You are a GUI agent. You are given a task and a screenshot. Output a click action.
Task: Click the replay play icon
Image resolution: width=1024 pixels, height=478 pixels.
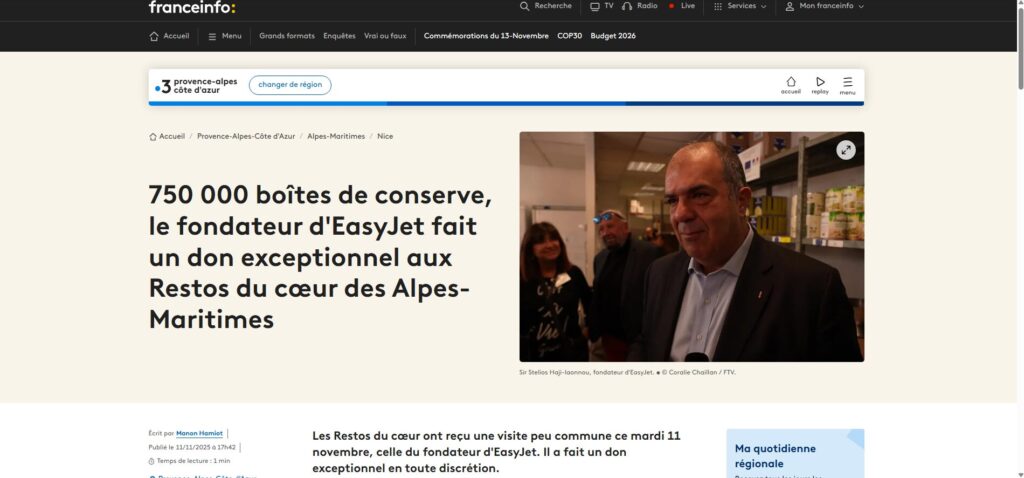click(x=820, y=82)
